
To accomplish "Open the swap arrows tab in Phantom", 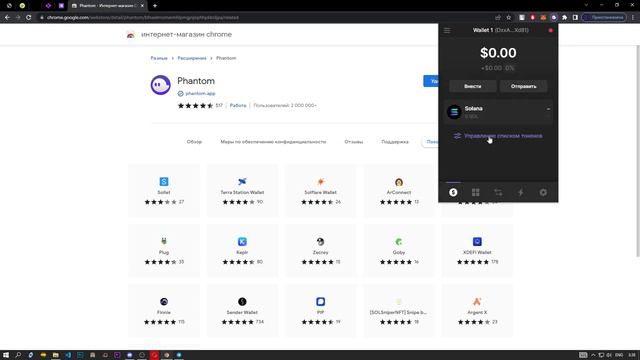I will click(x=498, y=192).
